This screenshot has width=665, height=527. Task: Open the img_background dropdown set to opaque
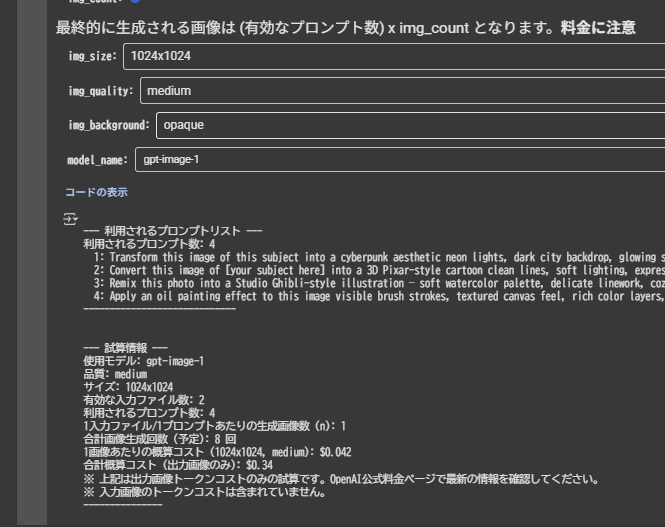[411, 125]
